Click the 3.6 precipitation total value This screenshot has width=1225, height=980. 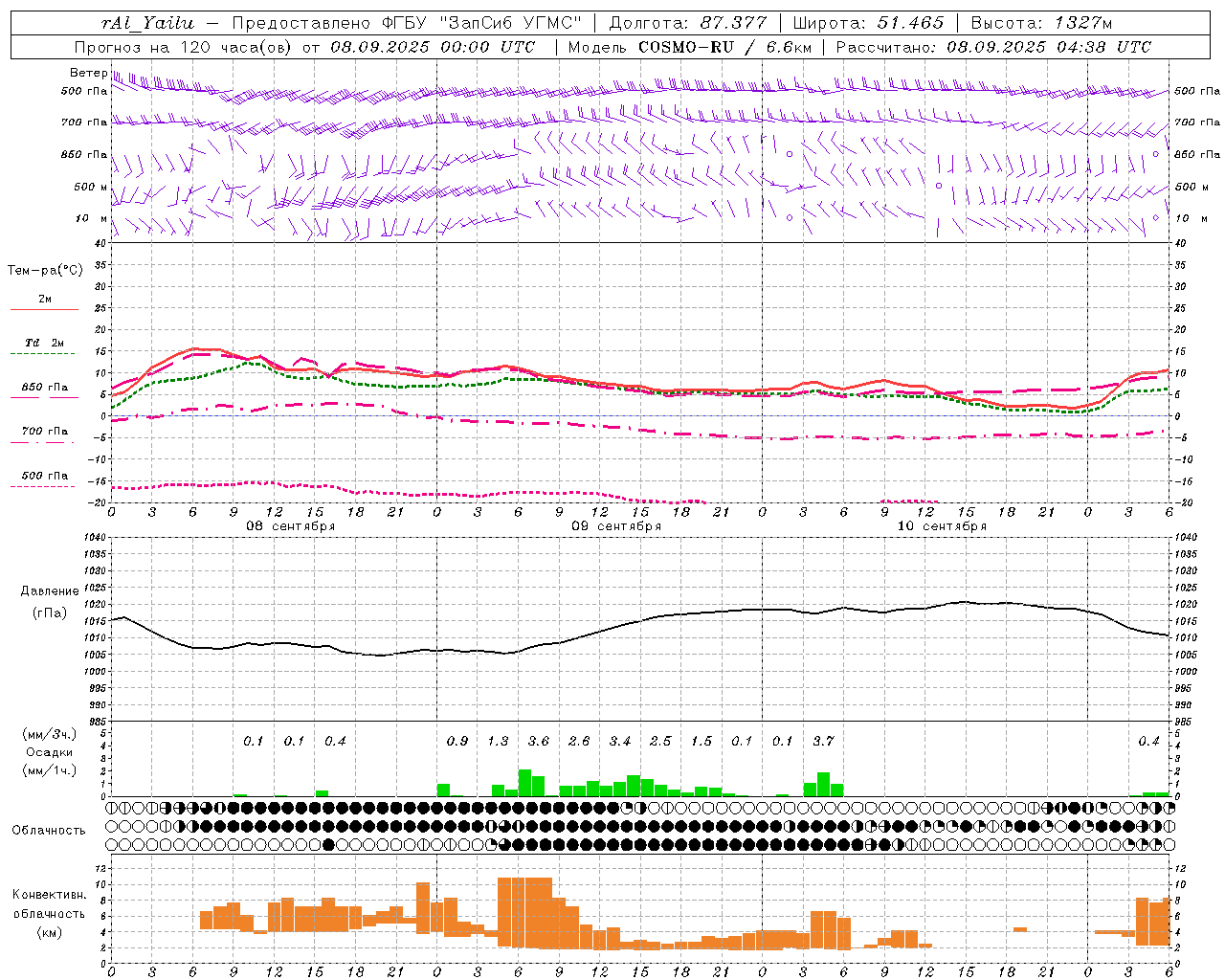pyautogui.click(x=538, y=741)
